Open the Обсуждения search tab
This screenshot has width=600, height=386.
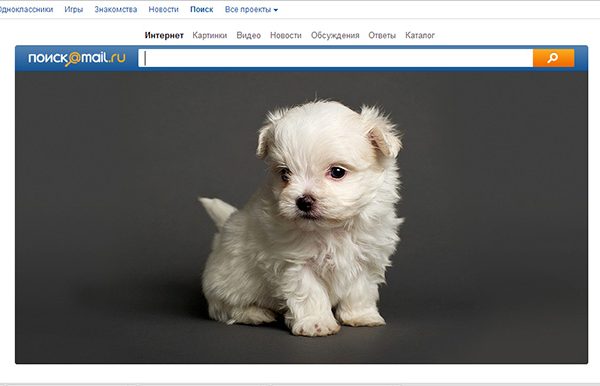pyautogui.click(x=335, y=36)
